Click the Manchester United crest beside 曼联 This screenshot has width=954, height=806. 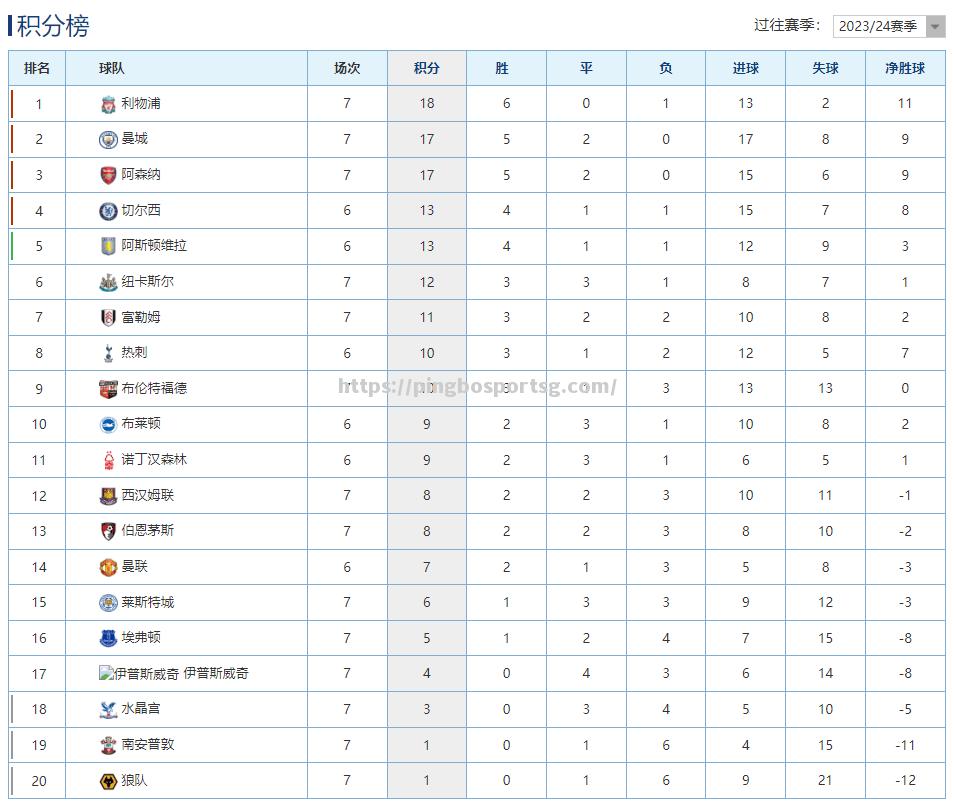(x=108, y=567)
